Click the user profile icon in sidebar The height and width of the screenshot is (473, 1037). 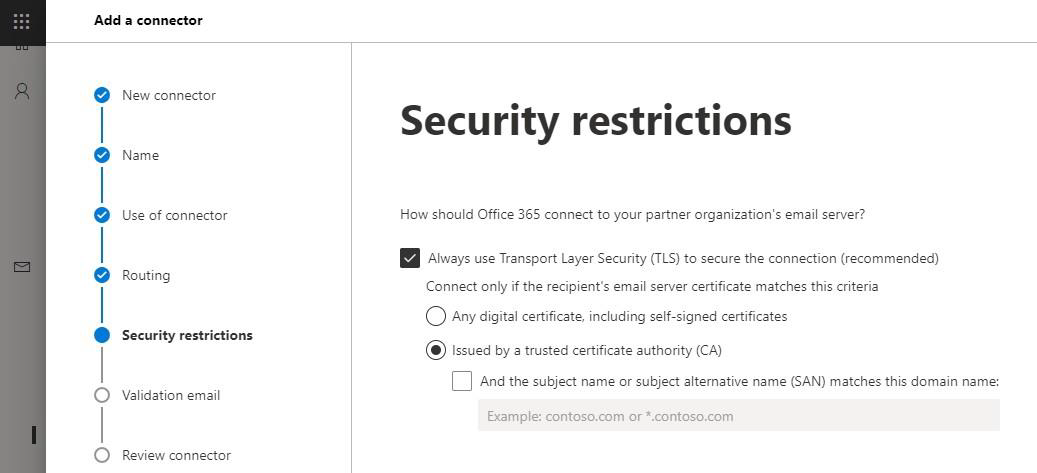pos(22,91)
